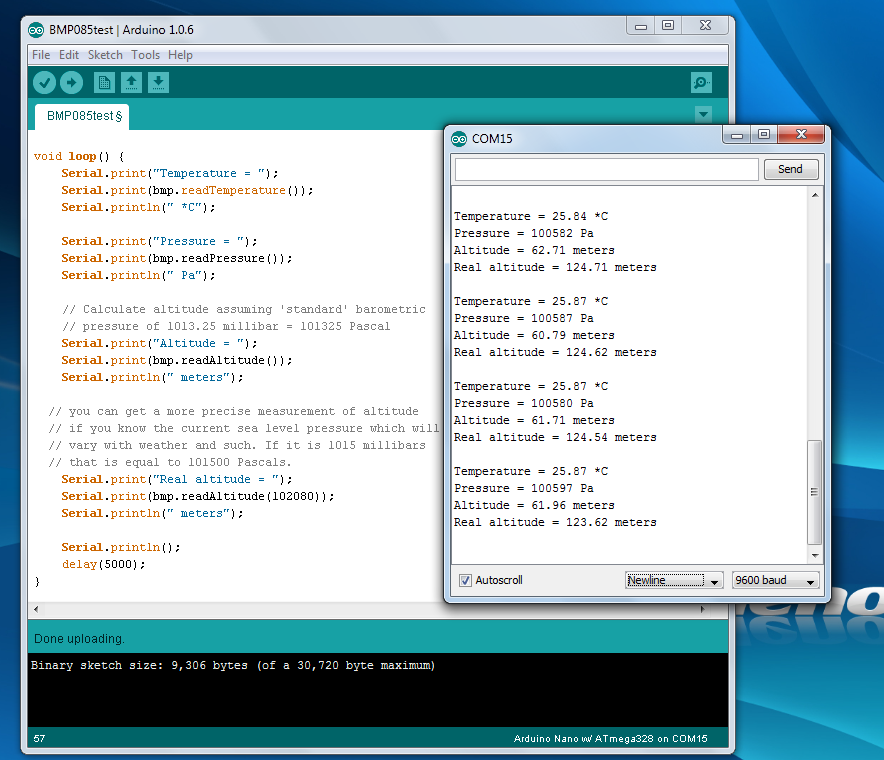Click the 'delay(5000);' code line
Image resolution: width=884 pixels, height=760 pixels.
[104, 564]
